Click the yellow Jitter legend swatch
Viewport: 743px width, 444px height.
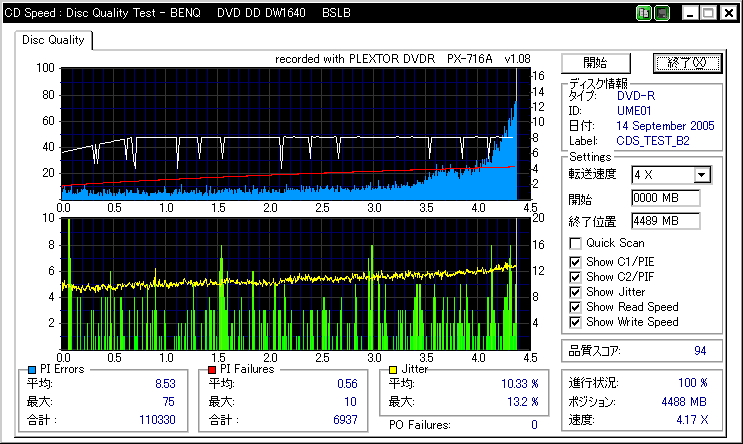(392, 370)
